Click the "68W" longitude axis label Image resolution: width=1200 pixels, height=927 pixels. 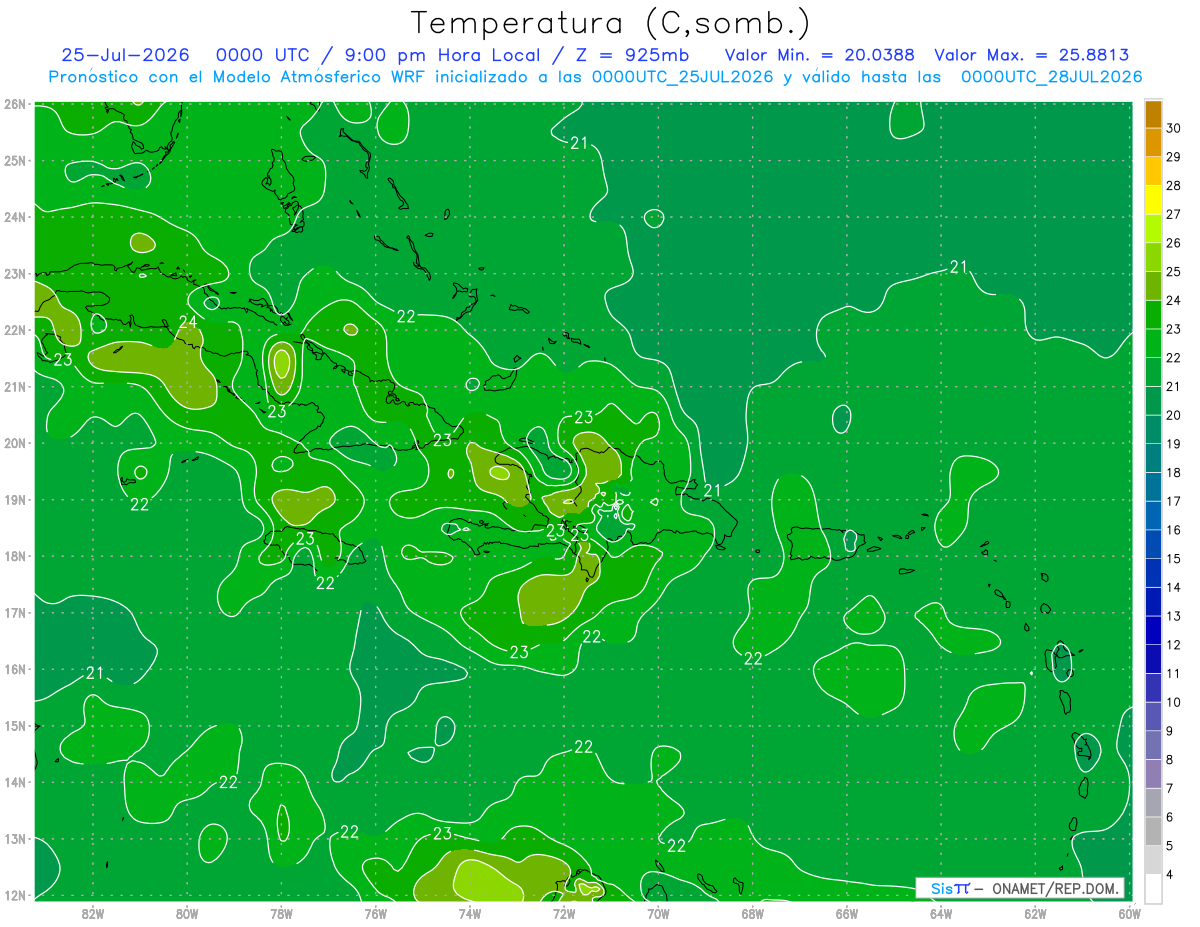[x=752, y=913]
